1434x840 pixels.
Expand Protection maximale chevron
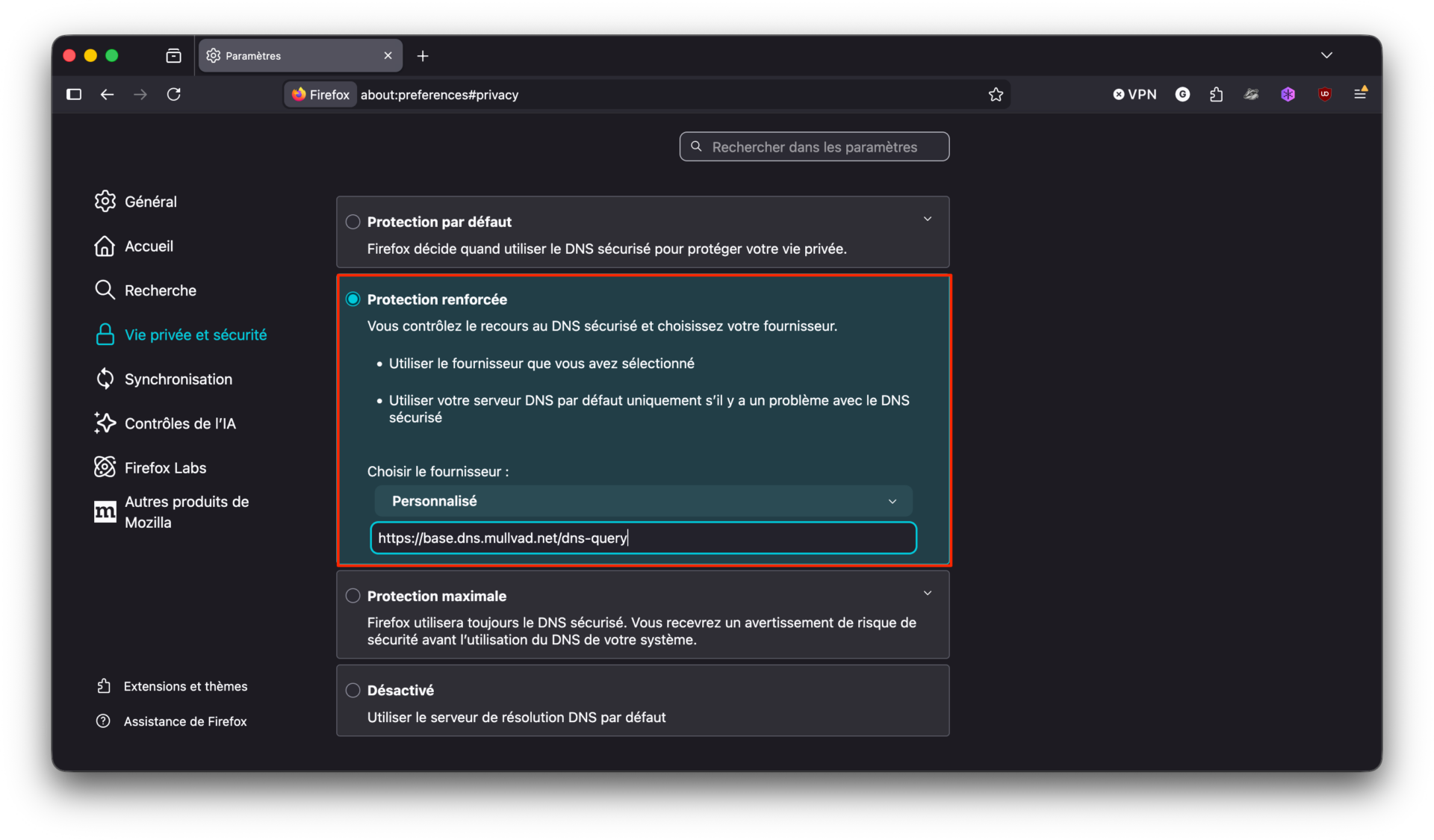pos(928,593)
